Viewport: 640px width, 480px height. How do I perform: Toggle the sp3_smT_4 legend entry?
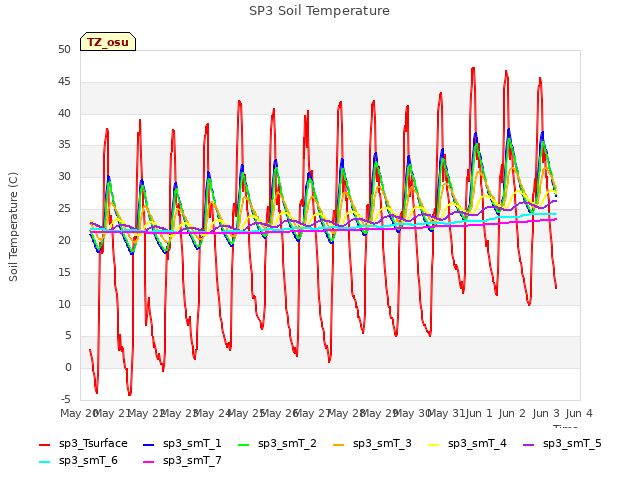tap(467, 444)
